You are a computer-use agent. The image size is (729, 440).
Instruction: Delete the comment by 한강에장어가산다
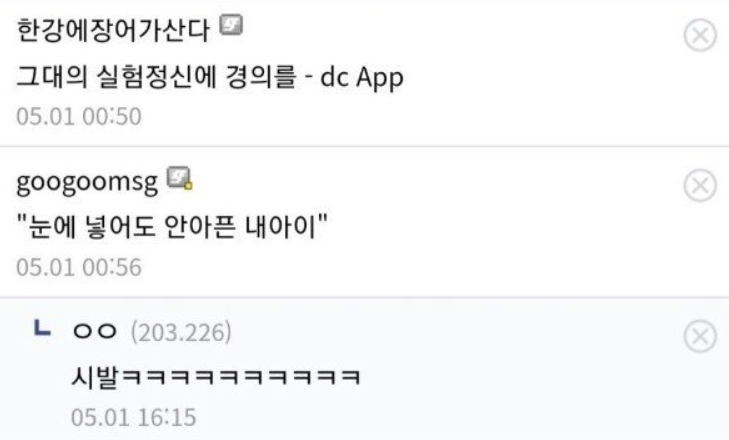click(x=700, y=35)
